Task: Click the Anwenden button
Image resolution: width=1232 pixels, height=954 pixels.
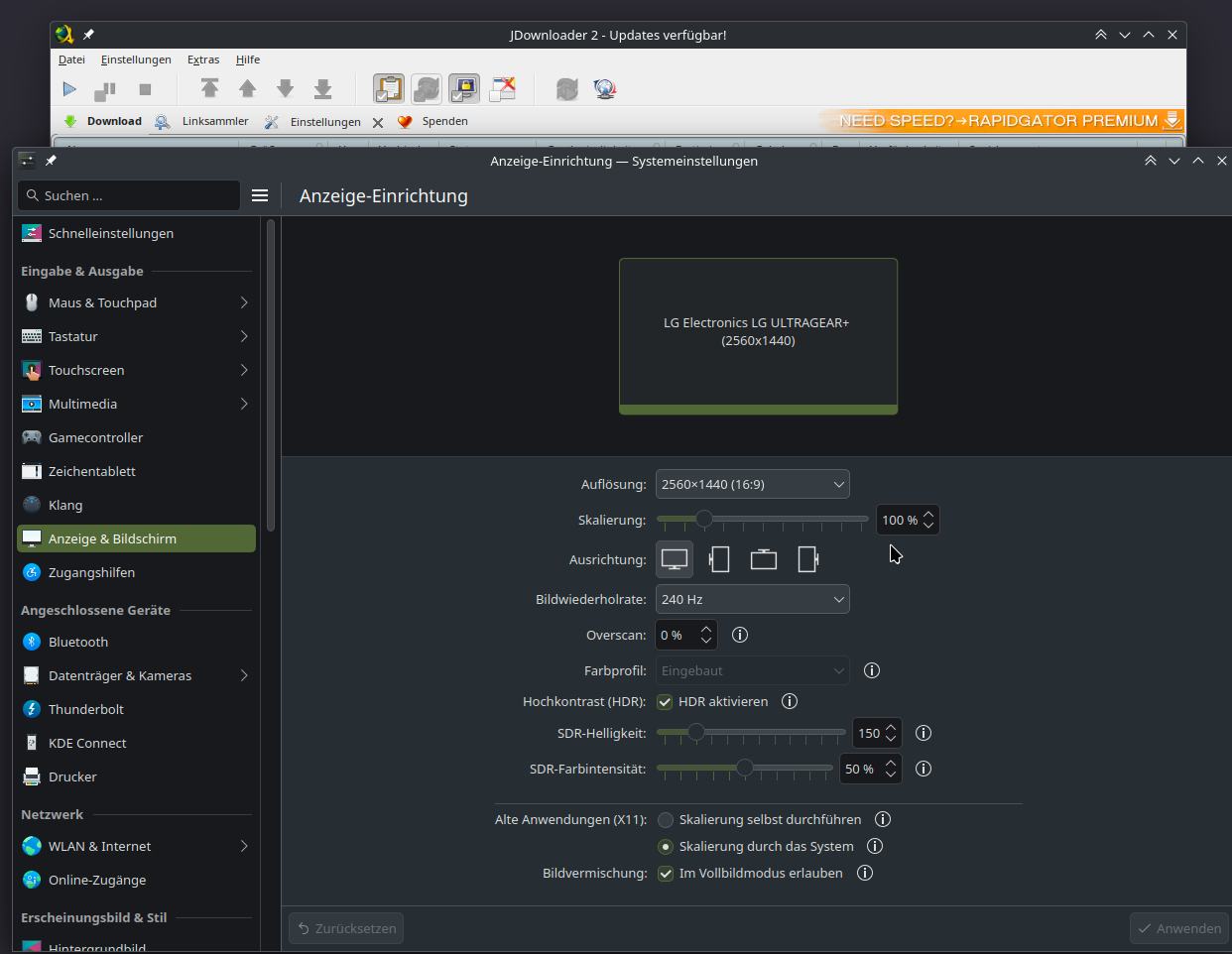Action: coord(1179,928)
